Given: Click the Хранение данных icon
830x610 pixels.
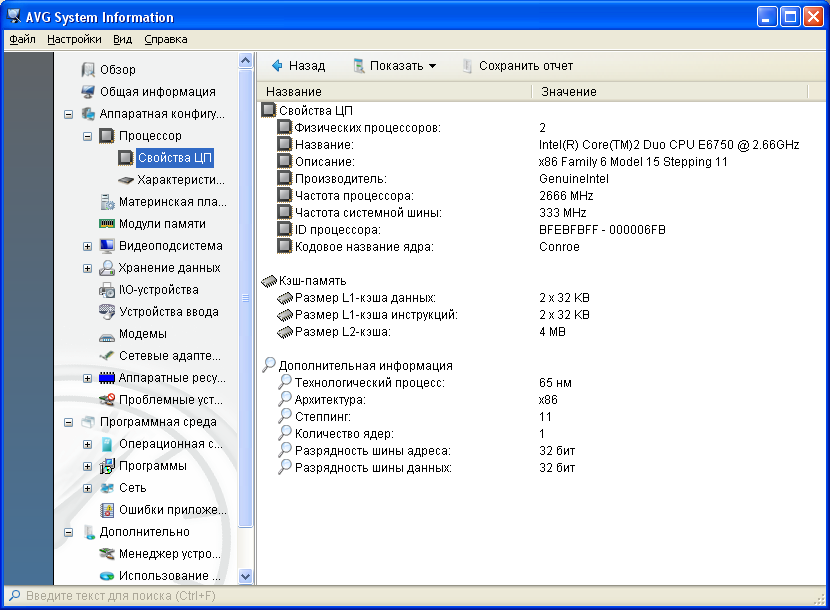Looking at the screenshot, I should 107,268.
